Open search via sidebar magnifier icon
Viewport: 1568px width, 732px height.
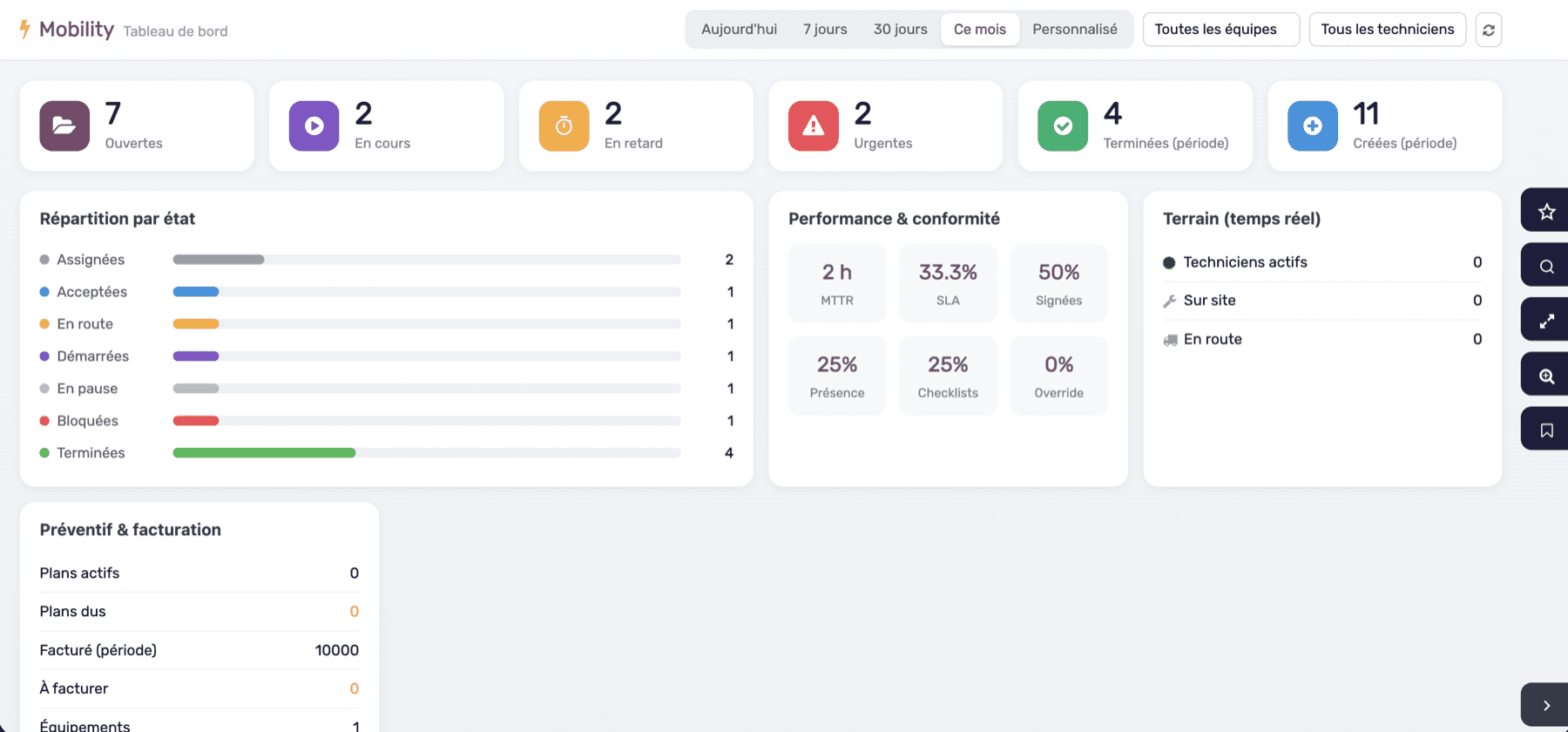[1546, 266]
